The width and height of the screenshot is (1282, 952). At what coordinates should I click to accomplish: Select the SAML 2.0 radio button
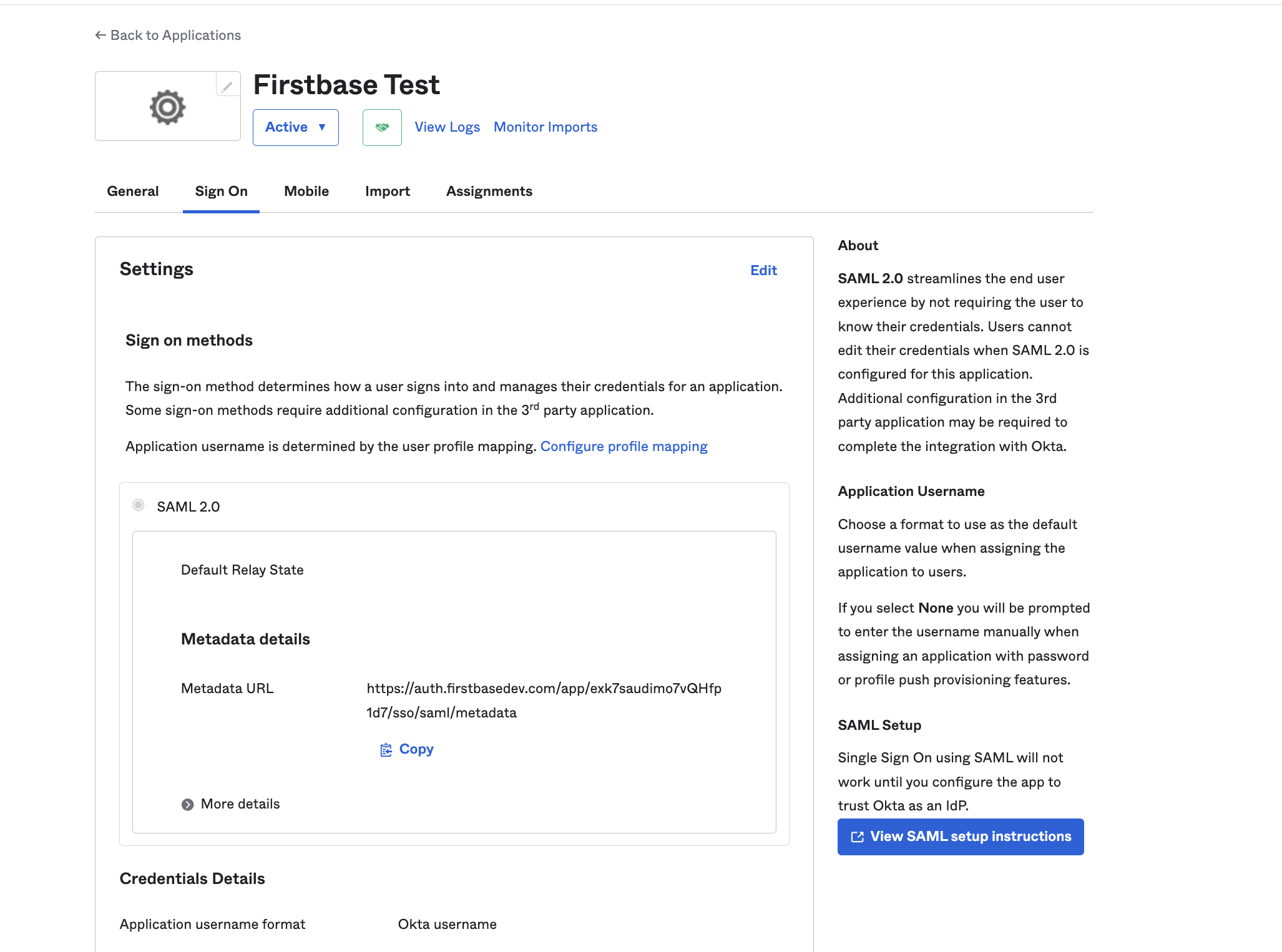[x=139, y=505]
